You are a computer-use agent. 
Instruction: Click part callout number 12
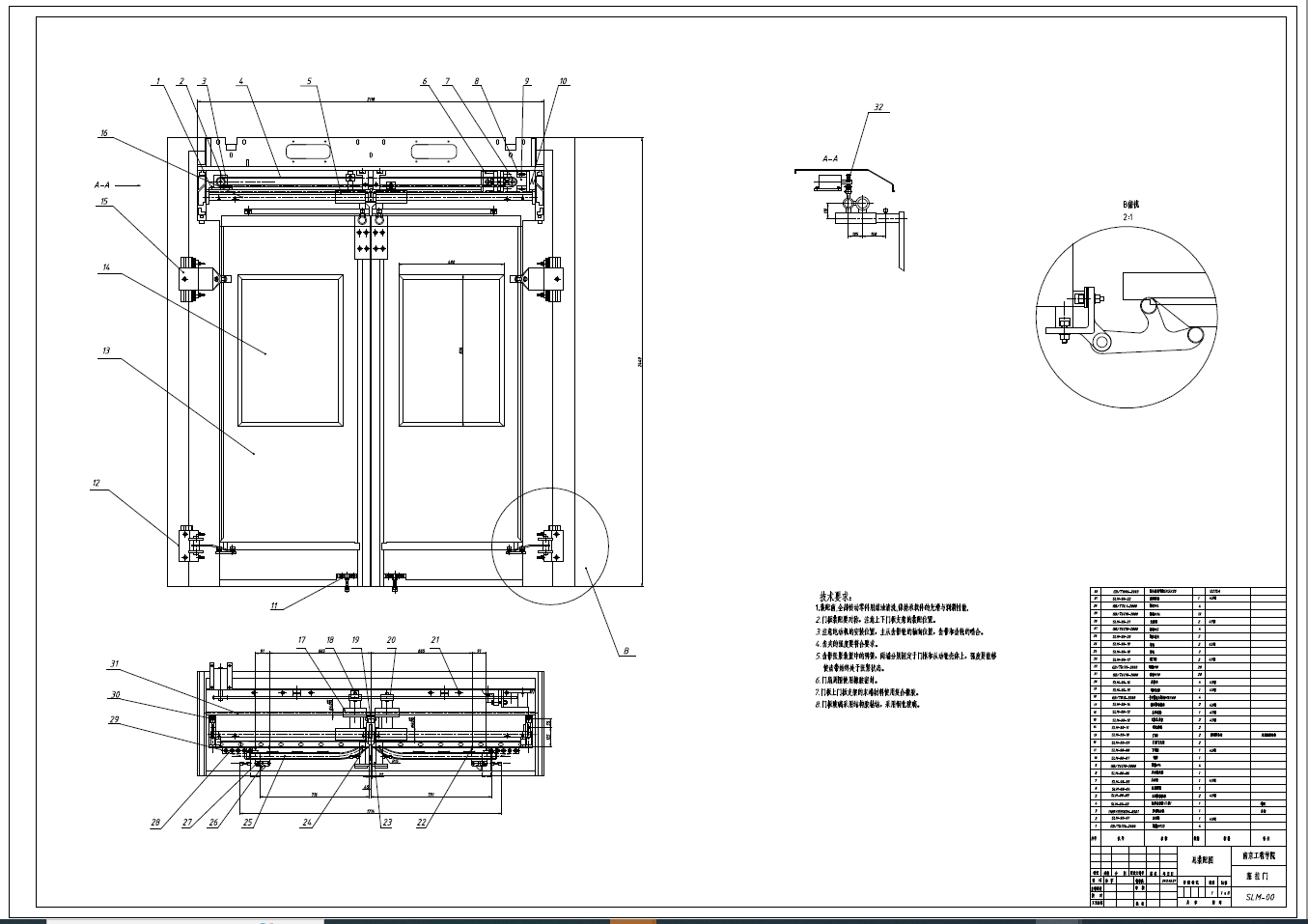[97, 482]
